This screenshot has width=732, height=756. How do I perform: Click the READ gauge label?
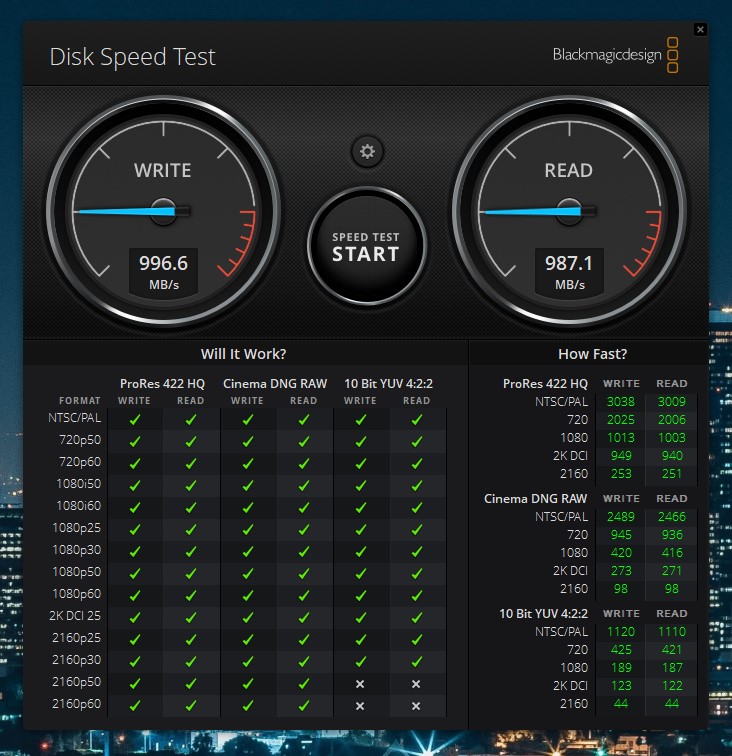tap(569, 171)
